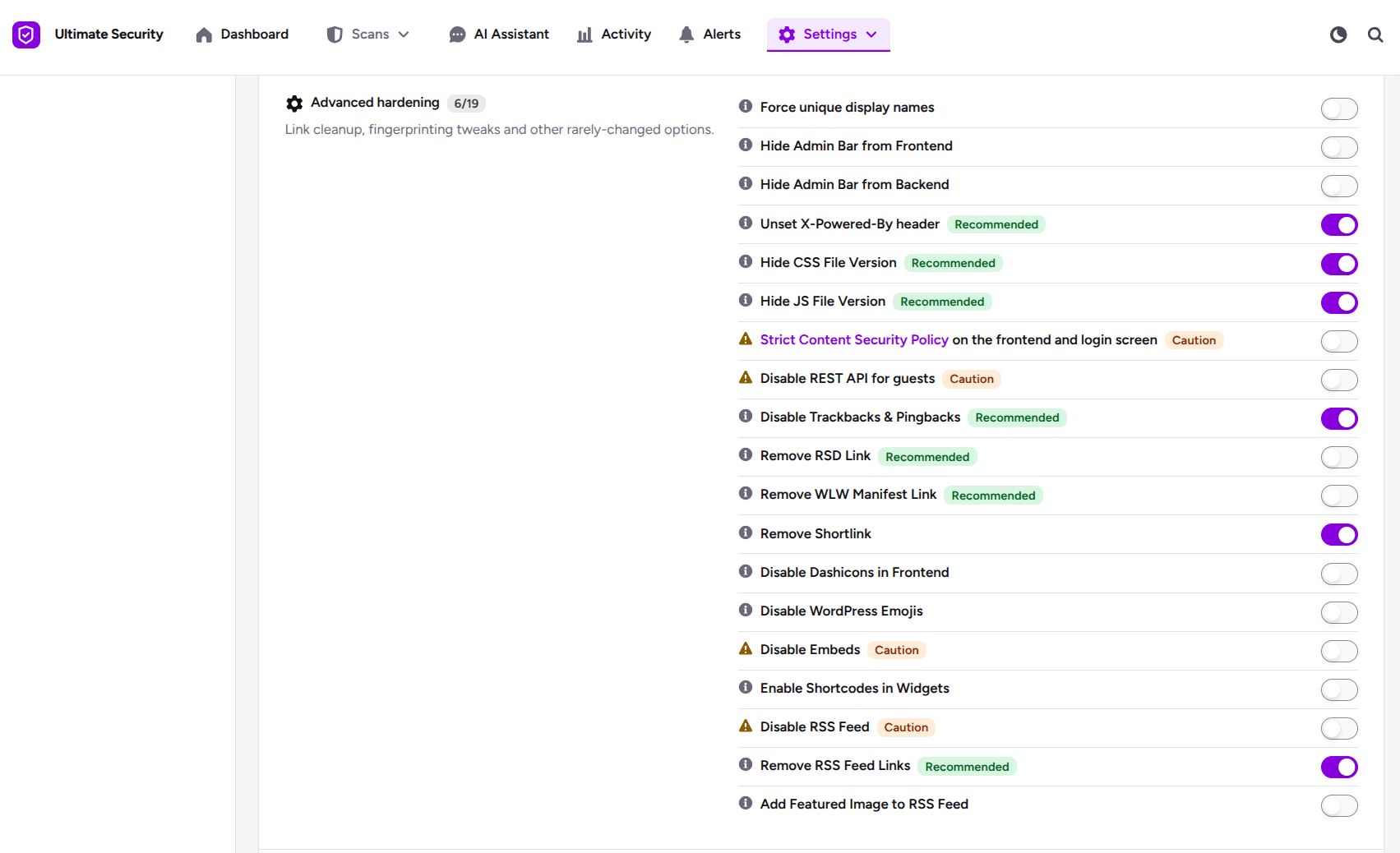Enable Disable REST API for guests toggle
This screenshot has width=1400, height=853.
pyautogui.click(x=1339, y=380)
